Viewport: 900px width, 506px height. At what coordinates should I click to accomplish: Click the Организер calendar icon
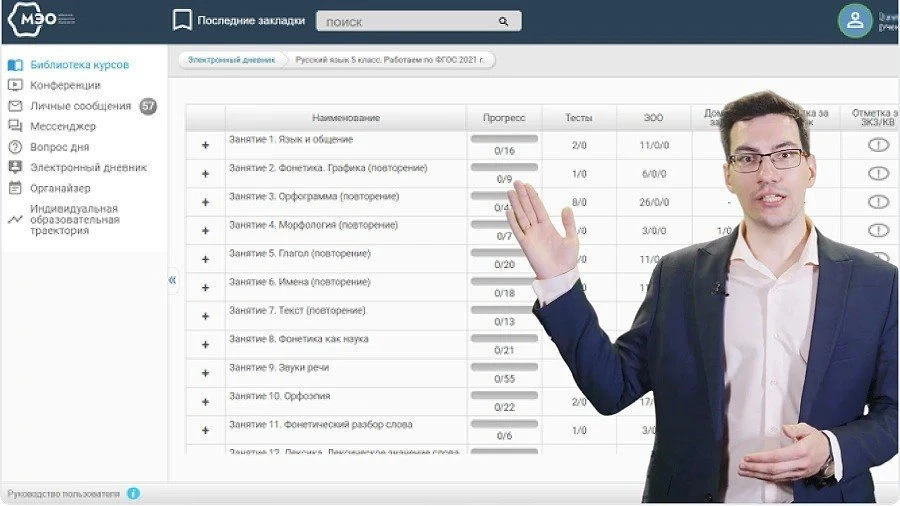15,188
